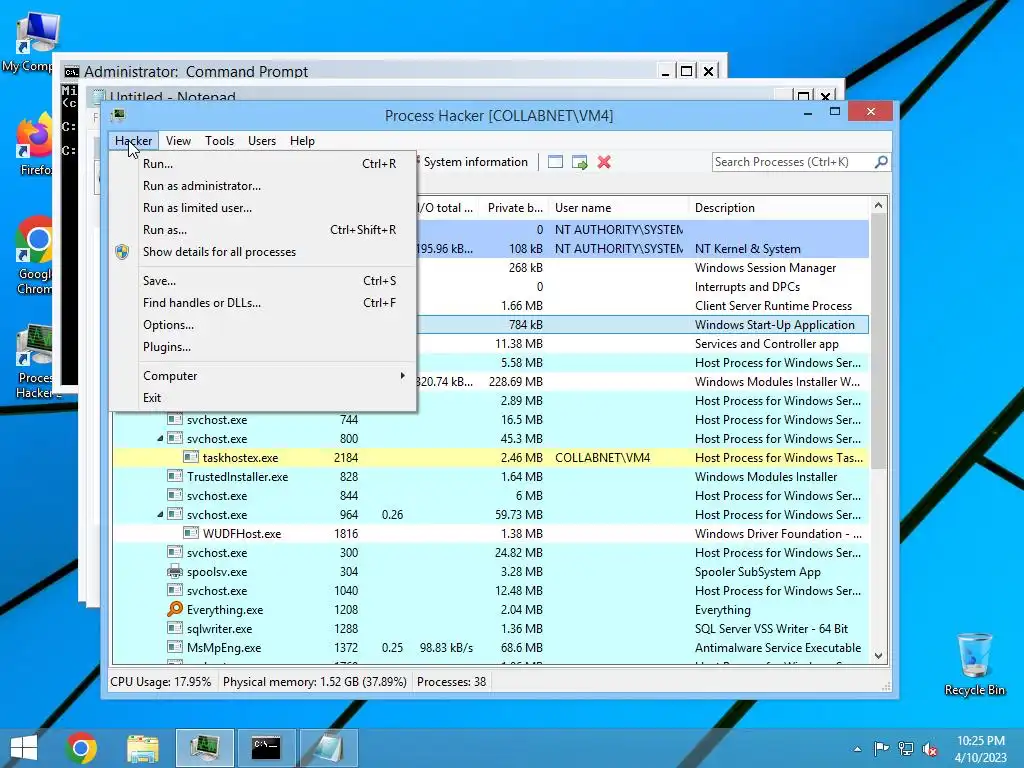Open the Recycle Bin desktop icon
1024x768 pixels.
[x=974, y=664]
